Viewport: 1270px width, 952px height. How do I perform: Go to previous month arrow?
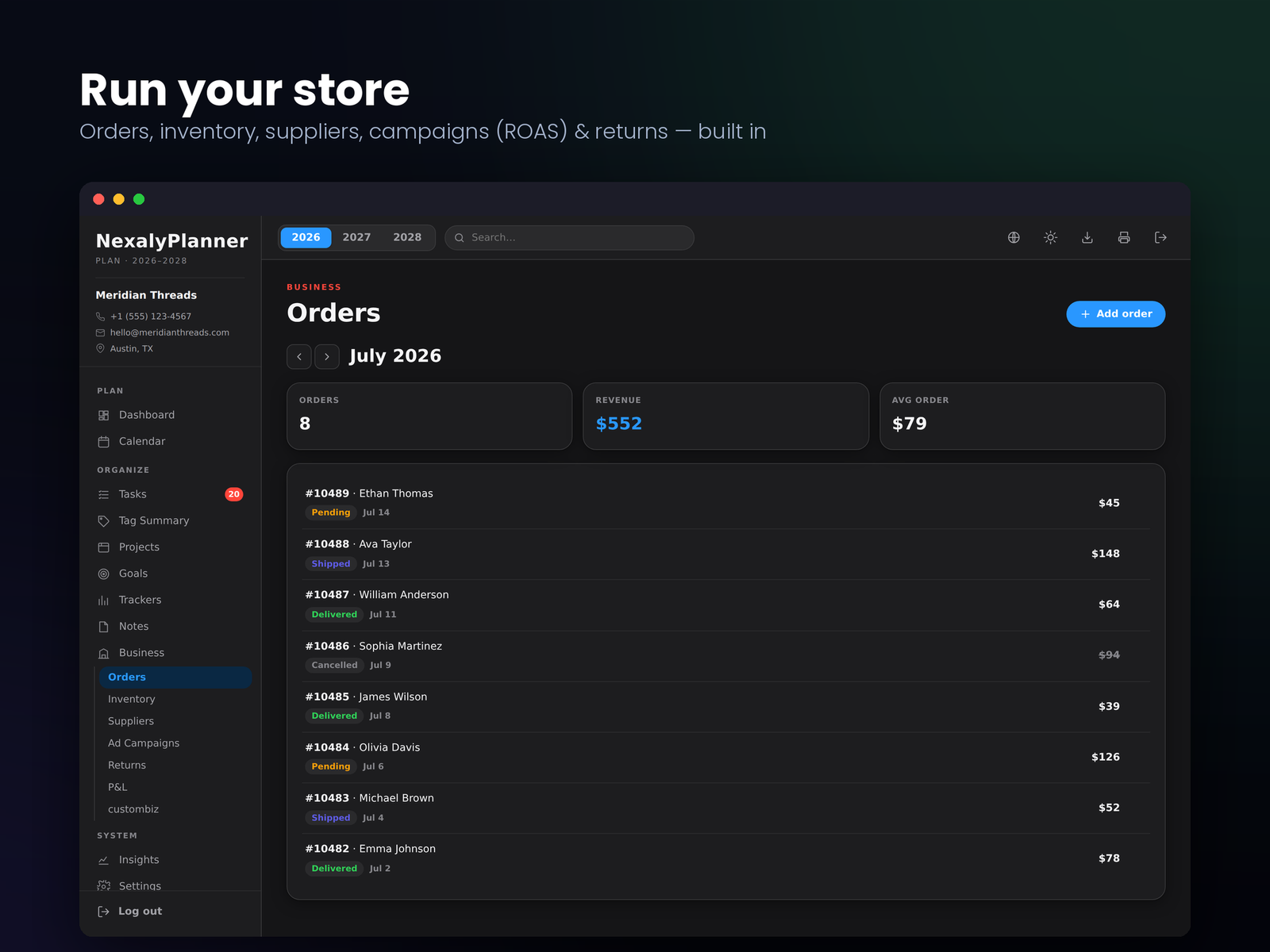299,357
